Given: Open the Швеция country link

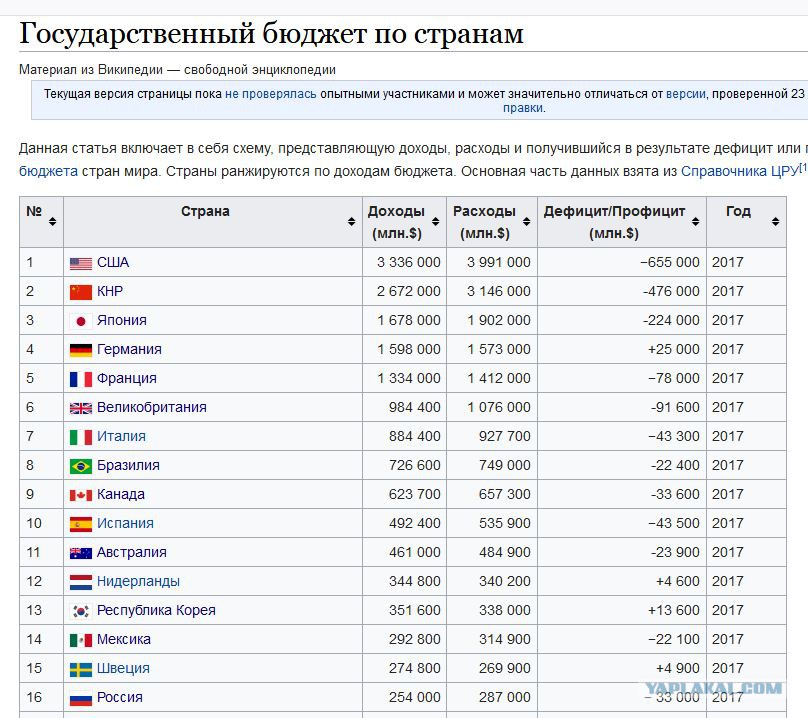Looking at the screenshot, I should [123, 668].
